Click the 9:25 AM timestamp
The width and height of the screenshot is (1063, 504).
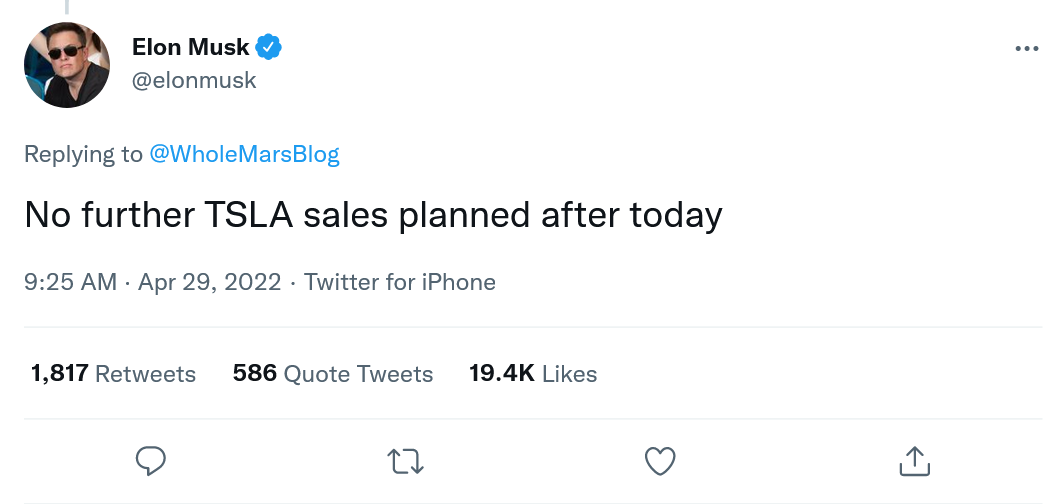tap(70, 282)
